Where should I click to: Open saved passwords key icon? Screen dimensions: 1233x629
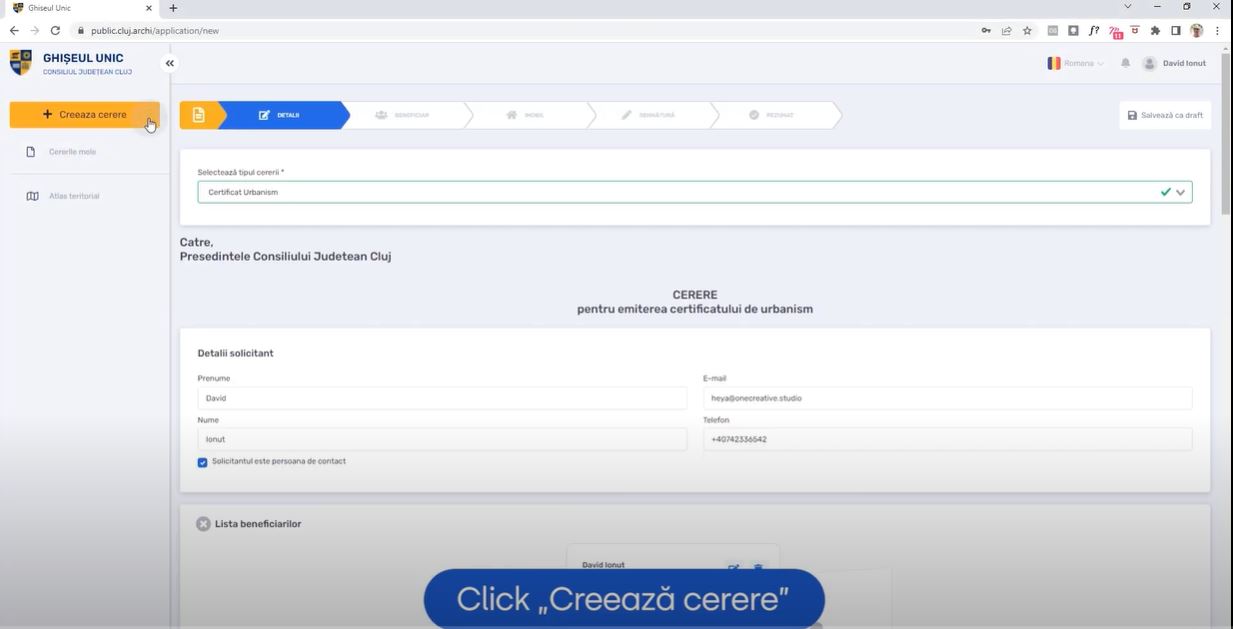pyautogui.click(x=986, y=31)
